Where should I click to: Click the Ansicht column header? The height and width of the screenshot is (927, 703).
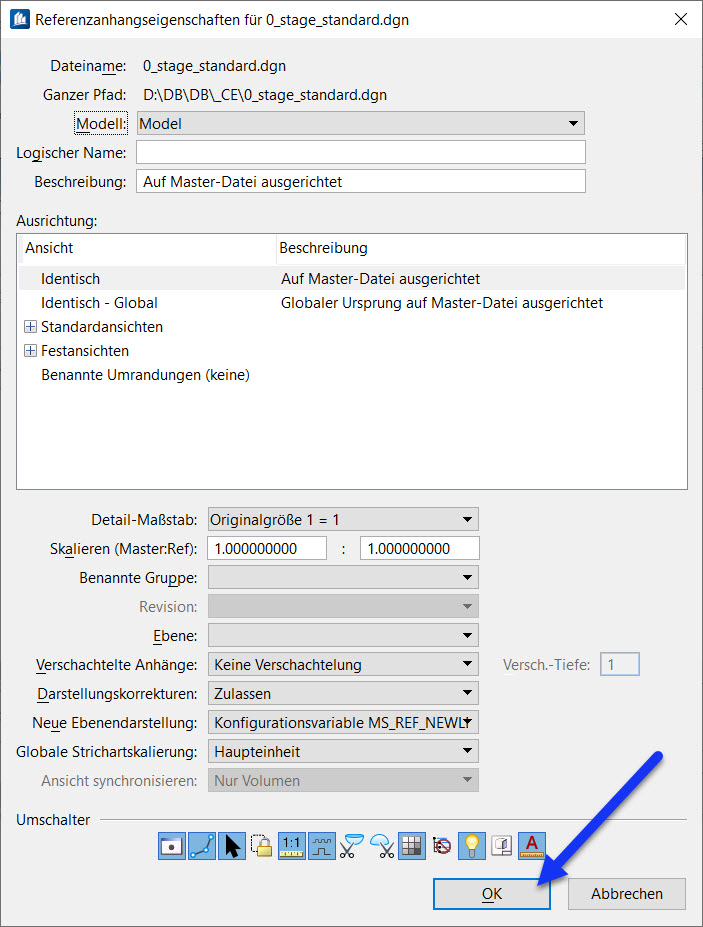(147, 248)
